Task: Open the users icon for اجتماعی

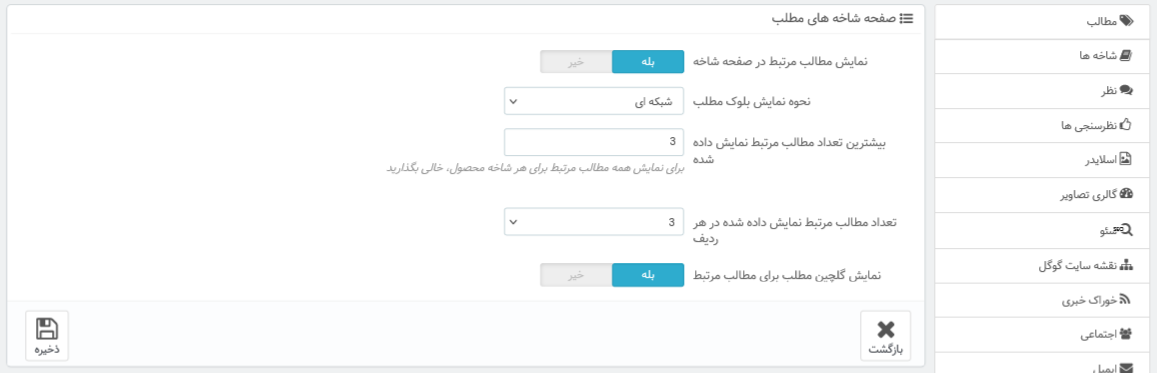Action: coord(1126,334)
